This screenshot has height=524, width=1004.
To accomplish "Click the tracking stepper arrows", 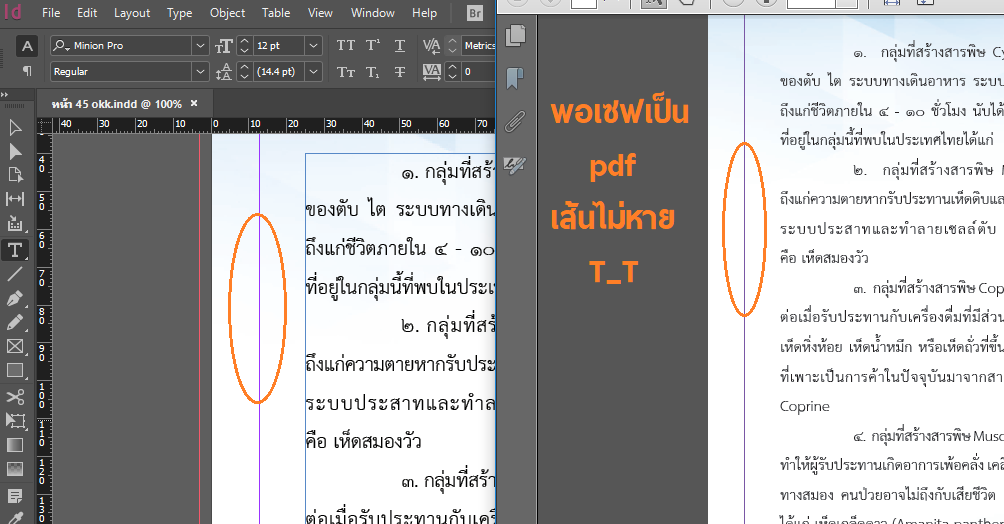I will coord(452,72).
